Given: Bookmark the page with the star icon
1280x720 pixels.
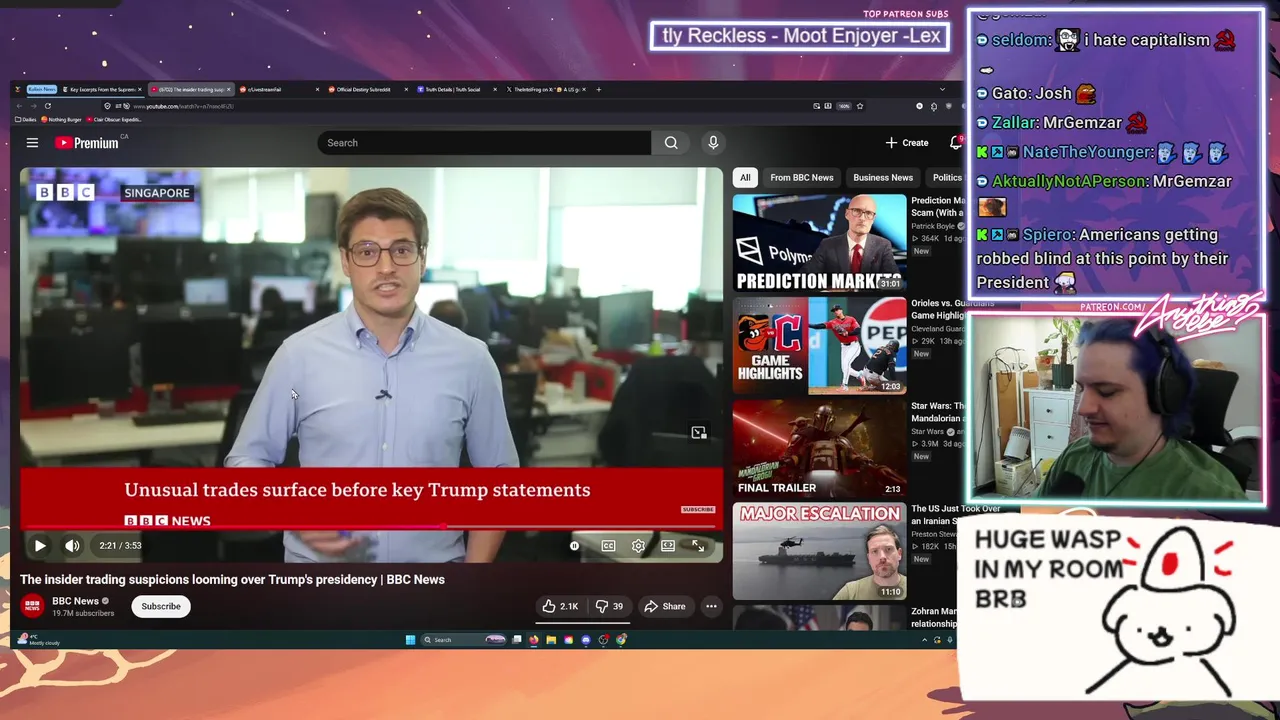Looking at the screenshot, I should (859, 106).
